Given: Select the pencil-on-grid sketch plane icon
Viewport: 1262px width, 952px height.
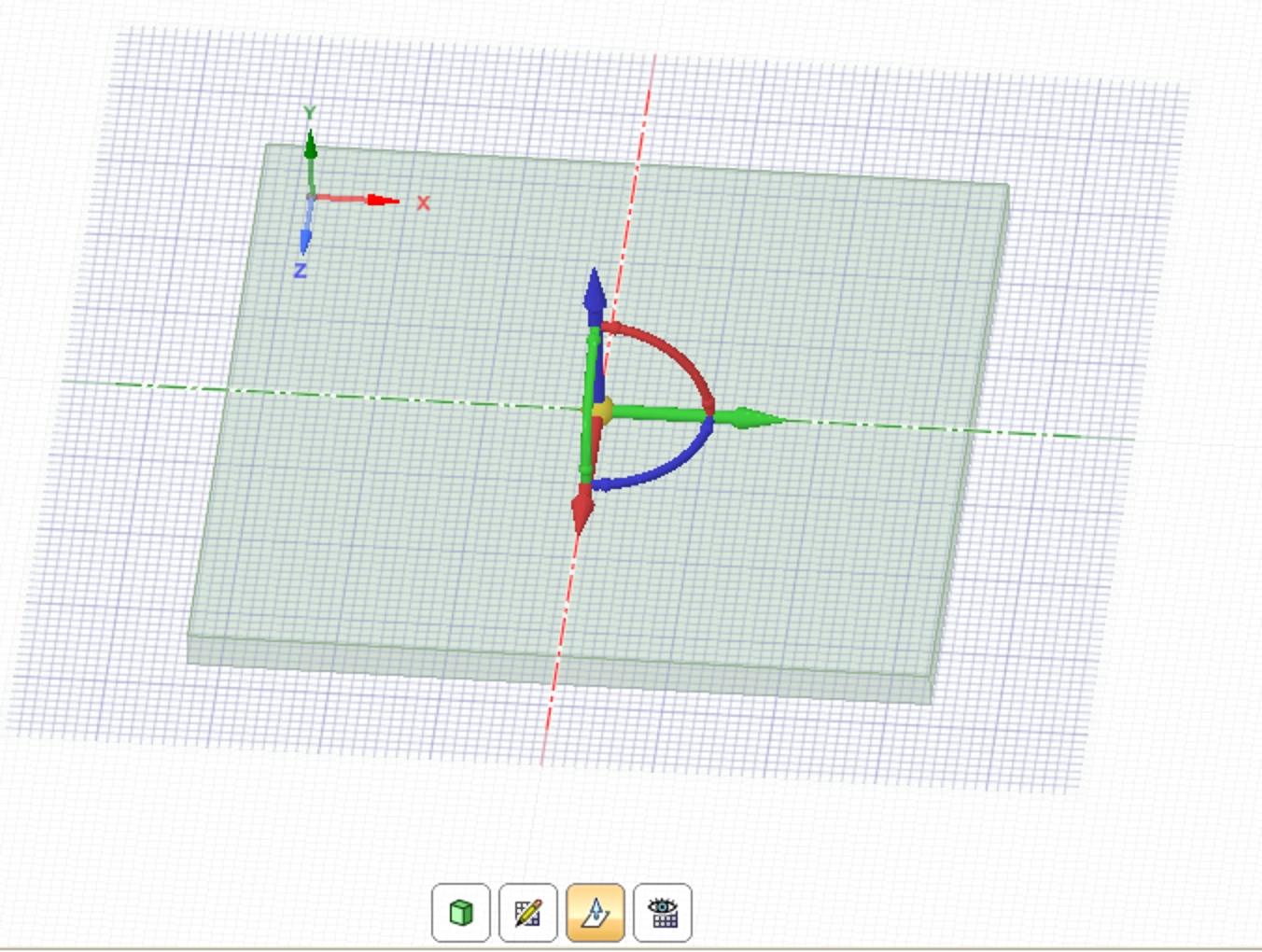Looking at the screenshot, I should pos(528,912).
